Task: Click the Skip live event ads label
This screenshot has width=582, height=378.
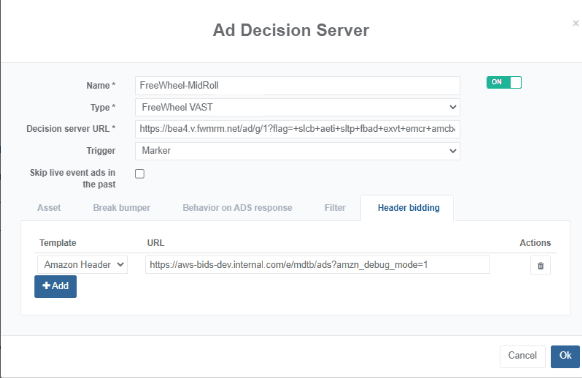Action: click(73, 179)
